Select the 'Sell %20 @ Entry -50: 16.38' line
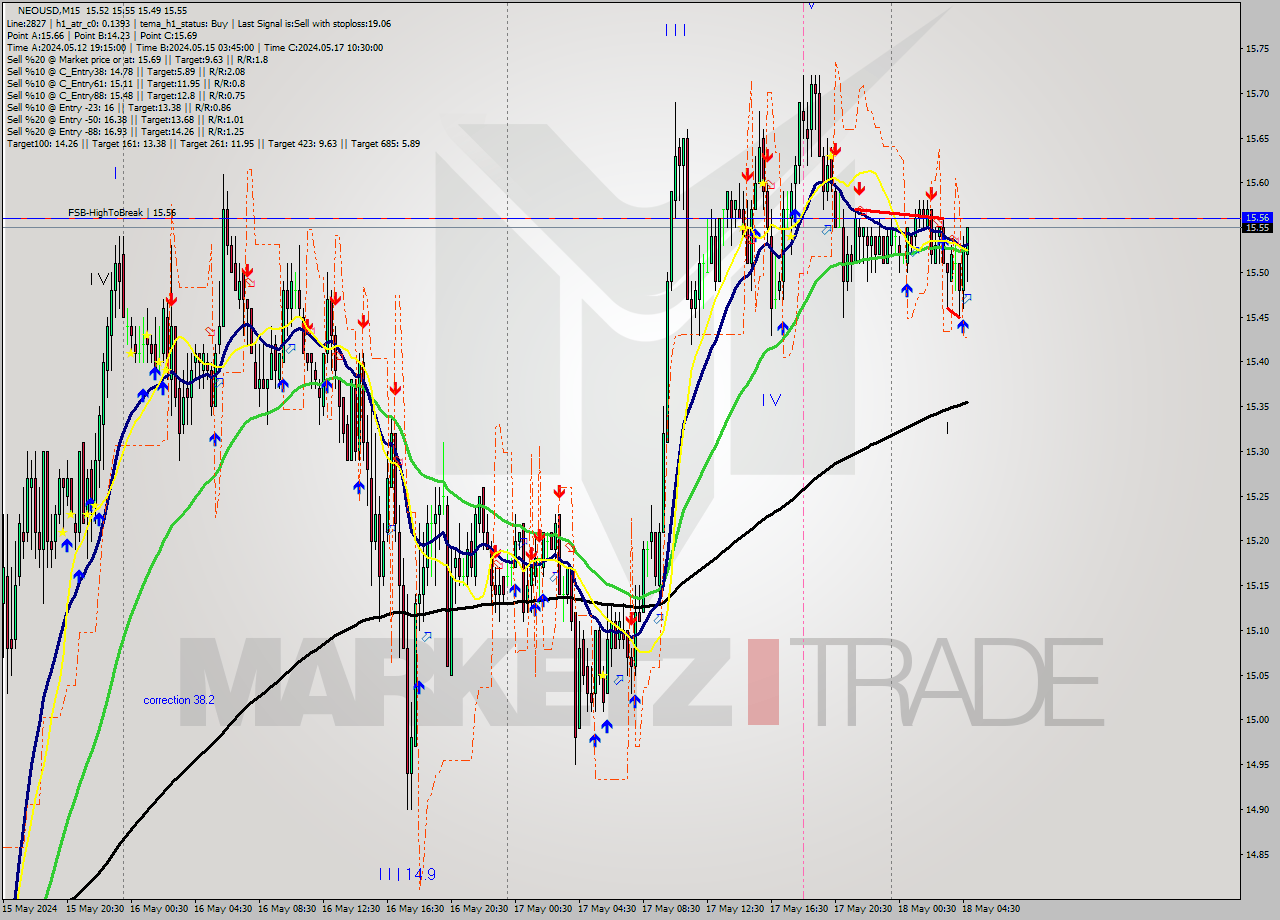The image size is (1280, 920). (125, 119)
